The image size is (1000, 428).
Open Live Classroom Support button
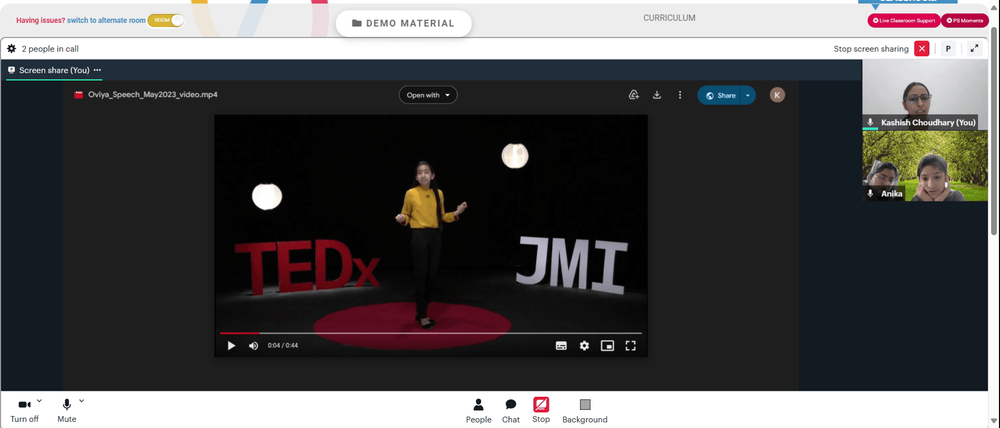[904, 20]
